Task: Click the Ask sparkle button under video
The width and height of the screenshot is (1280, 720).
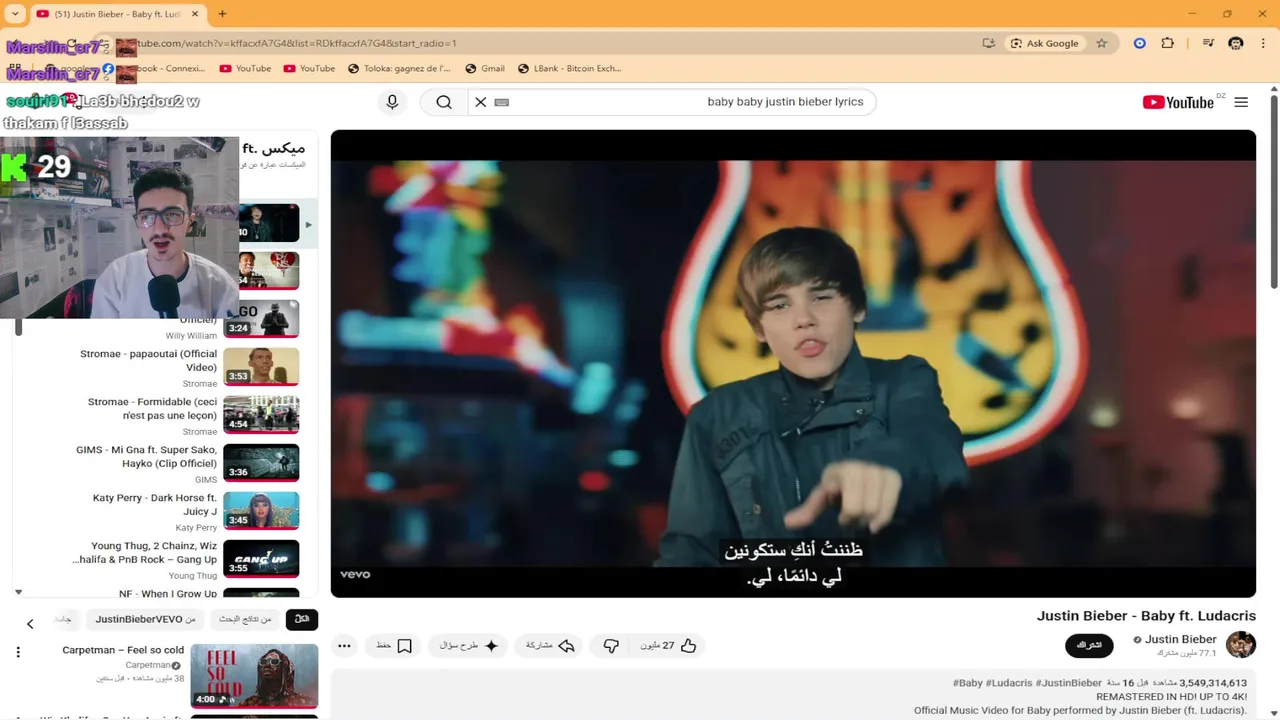Action: [x=469, y=646]
